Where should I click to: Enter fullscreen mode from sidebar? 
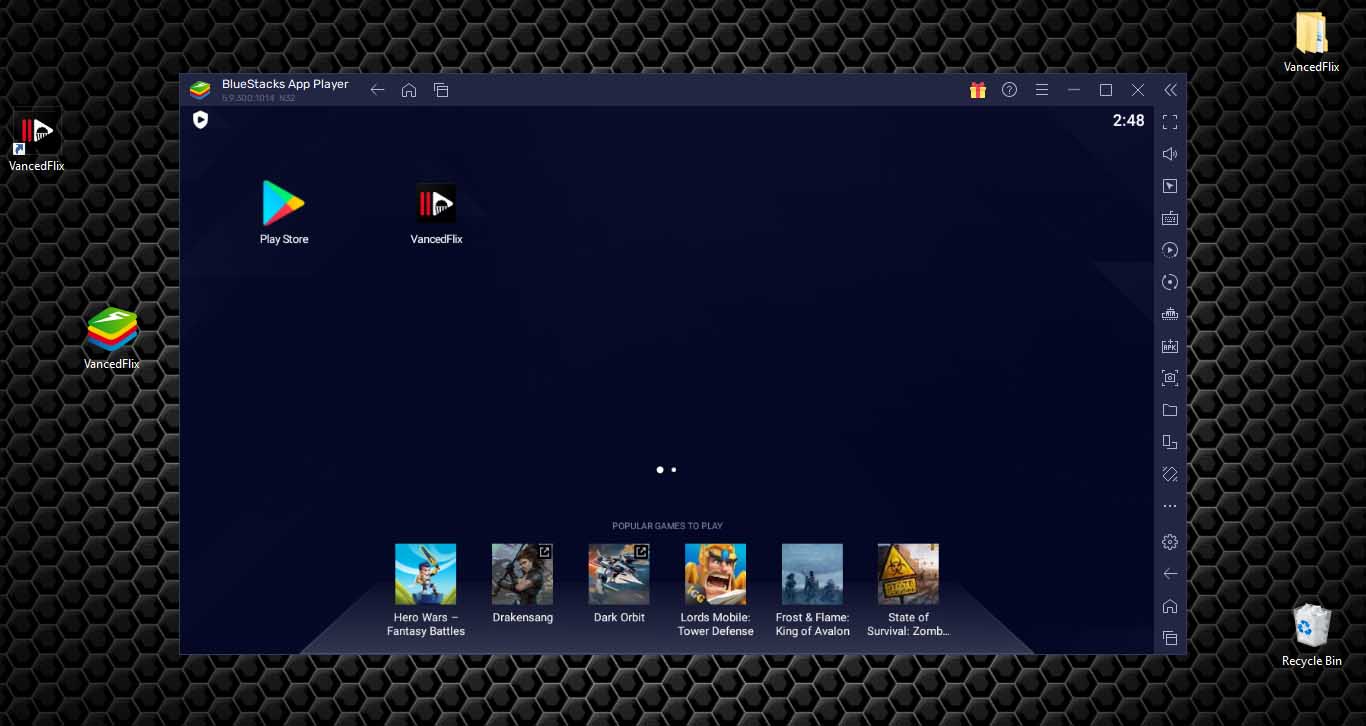[1170, 122]
